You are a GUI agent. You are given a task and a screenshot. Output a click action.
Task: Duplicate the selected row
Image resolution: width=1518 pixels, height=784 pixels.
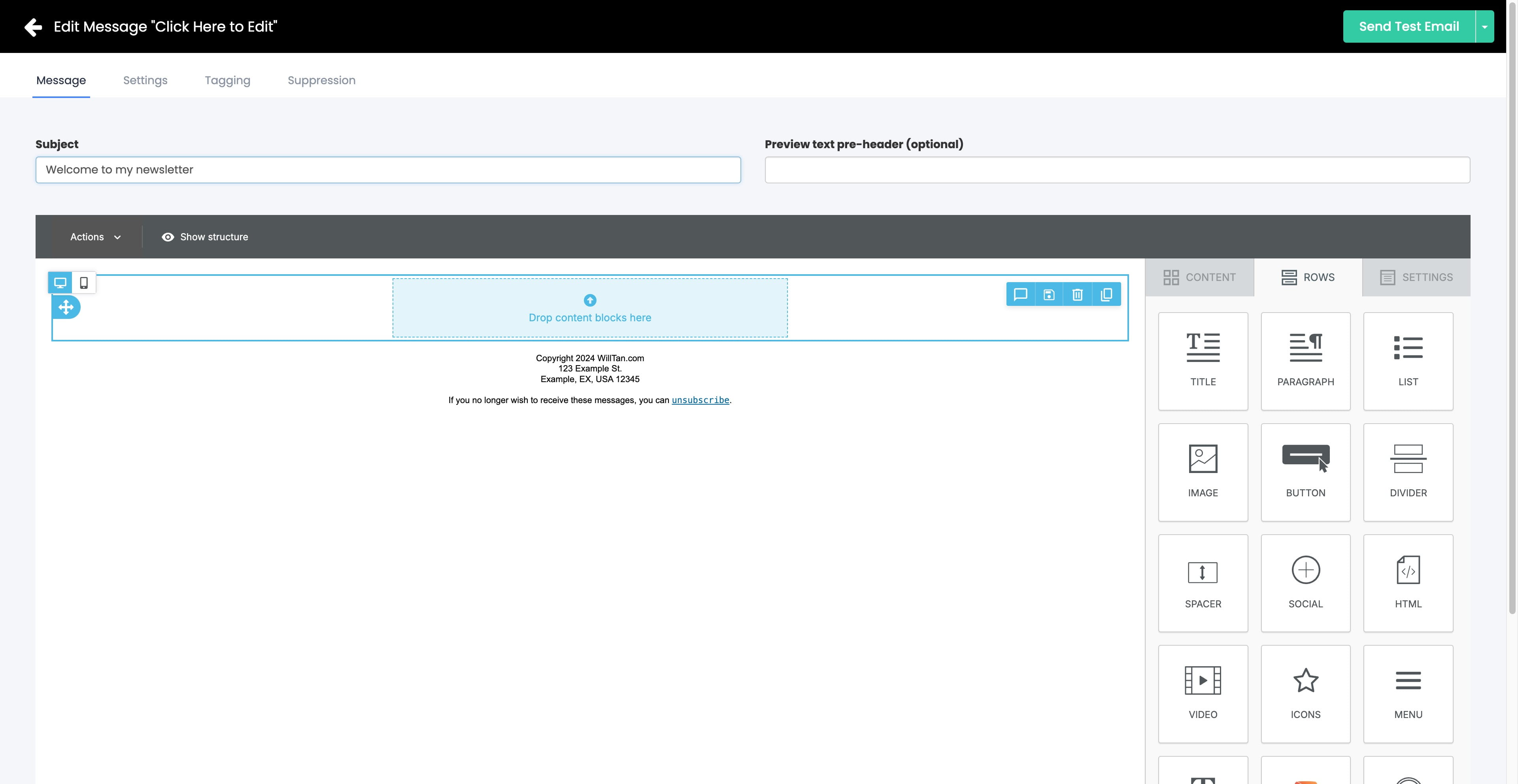(x=1106, y=294)
